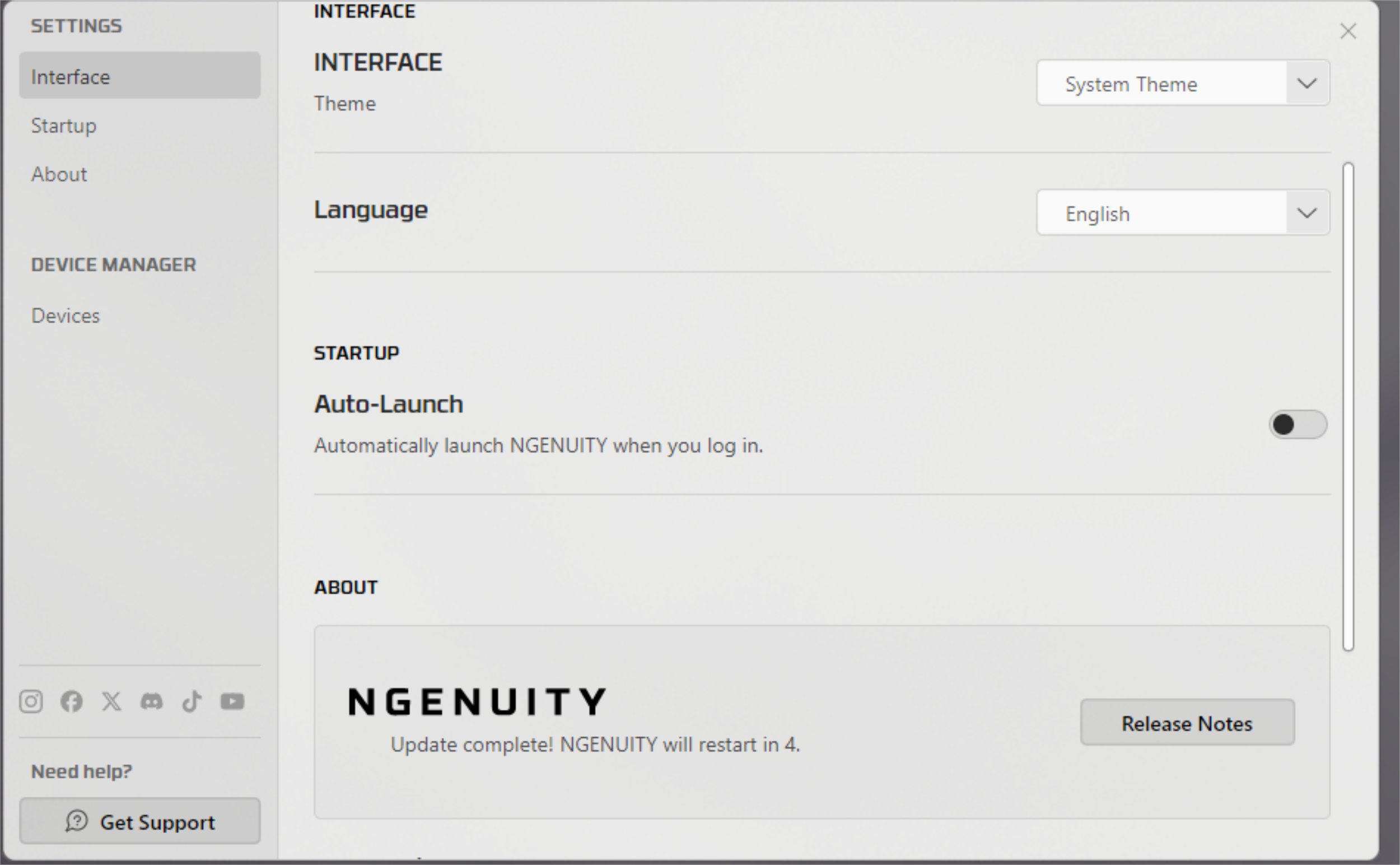Open the System Theme combo box
The width and height of the screenshot is (1400, 865).
click(x=1183, y=83)
